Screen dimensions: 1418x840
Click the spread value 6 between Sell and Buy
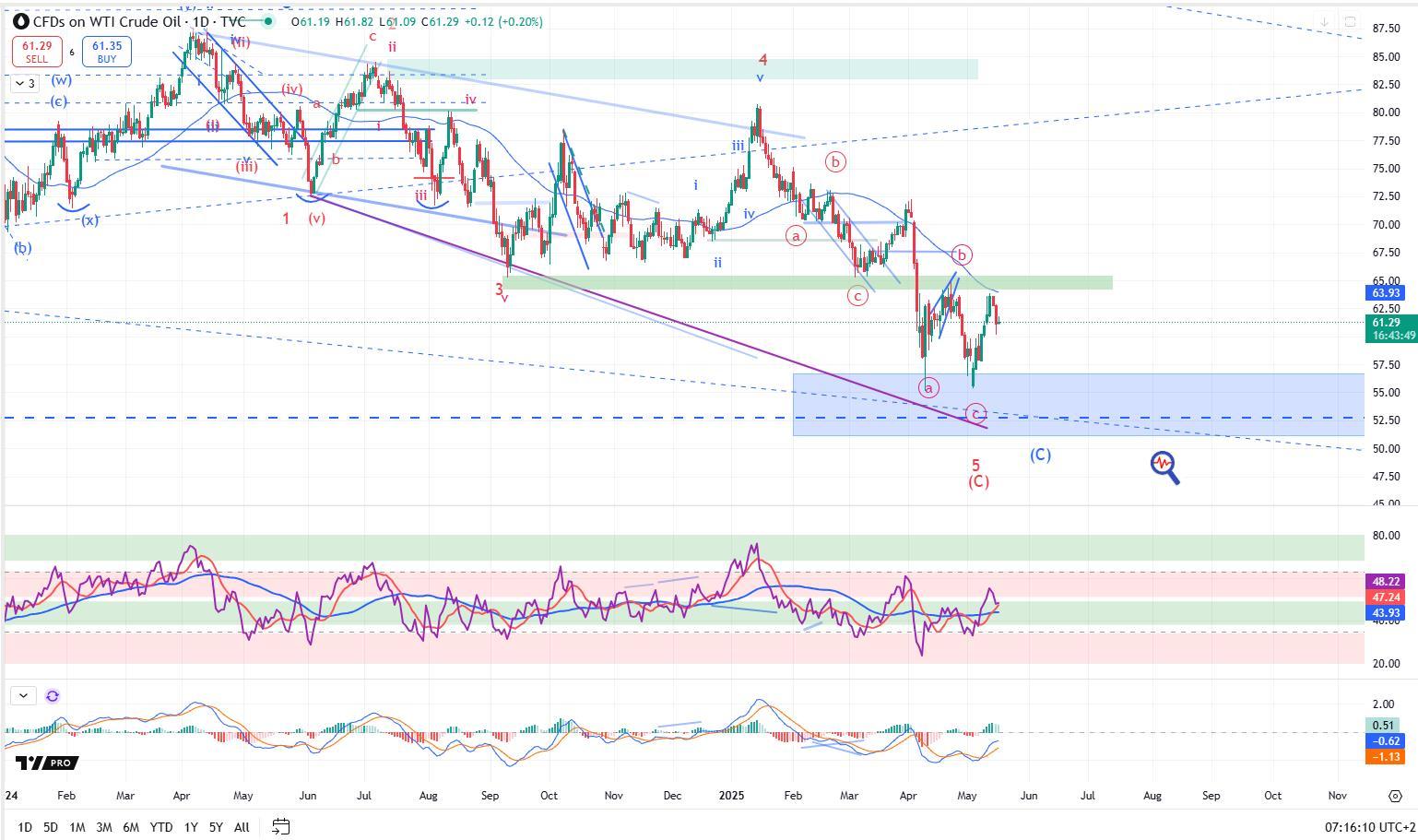(x=72, y=52)
